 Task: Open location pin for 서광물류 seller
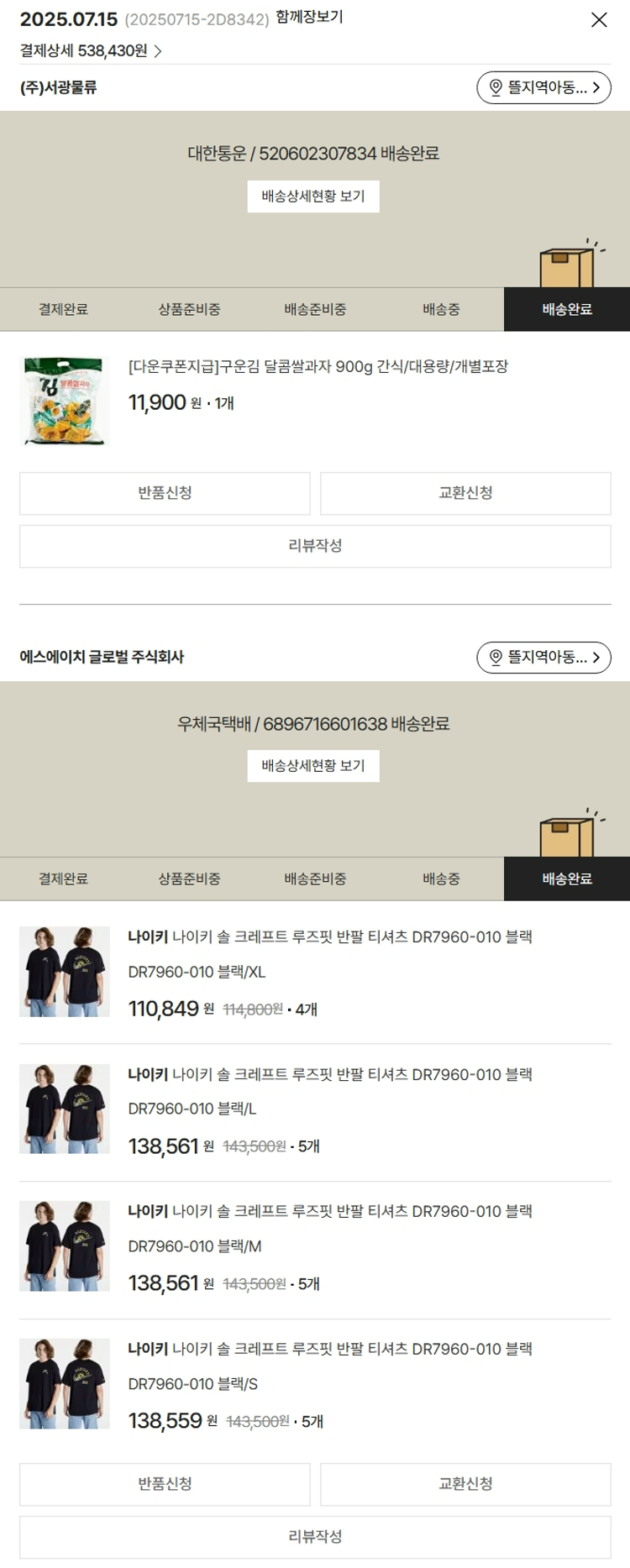point(496,87)
